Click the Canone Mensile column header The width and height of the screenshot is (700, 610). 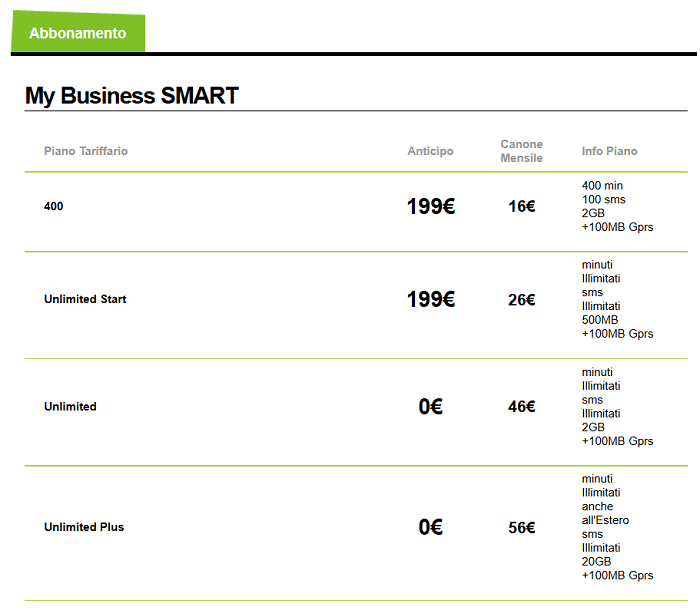tap(521, 151)
